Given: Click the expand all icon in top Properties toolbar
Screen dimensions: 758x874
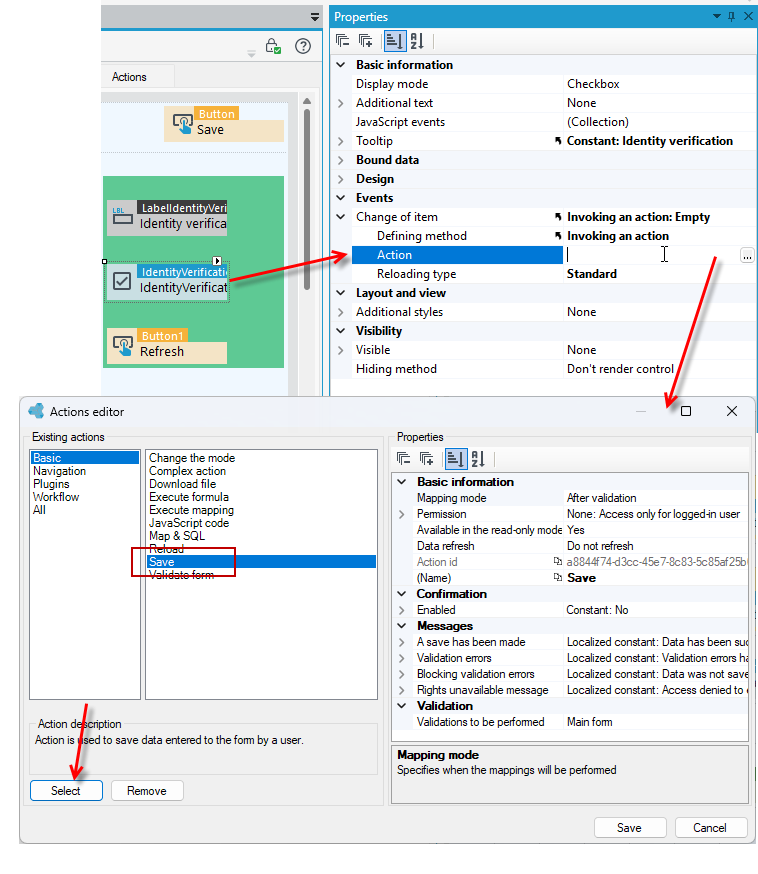Looking at the screenshot, I should click(365, 41).
